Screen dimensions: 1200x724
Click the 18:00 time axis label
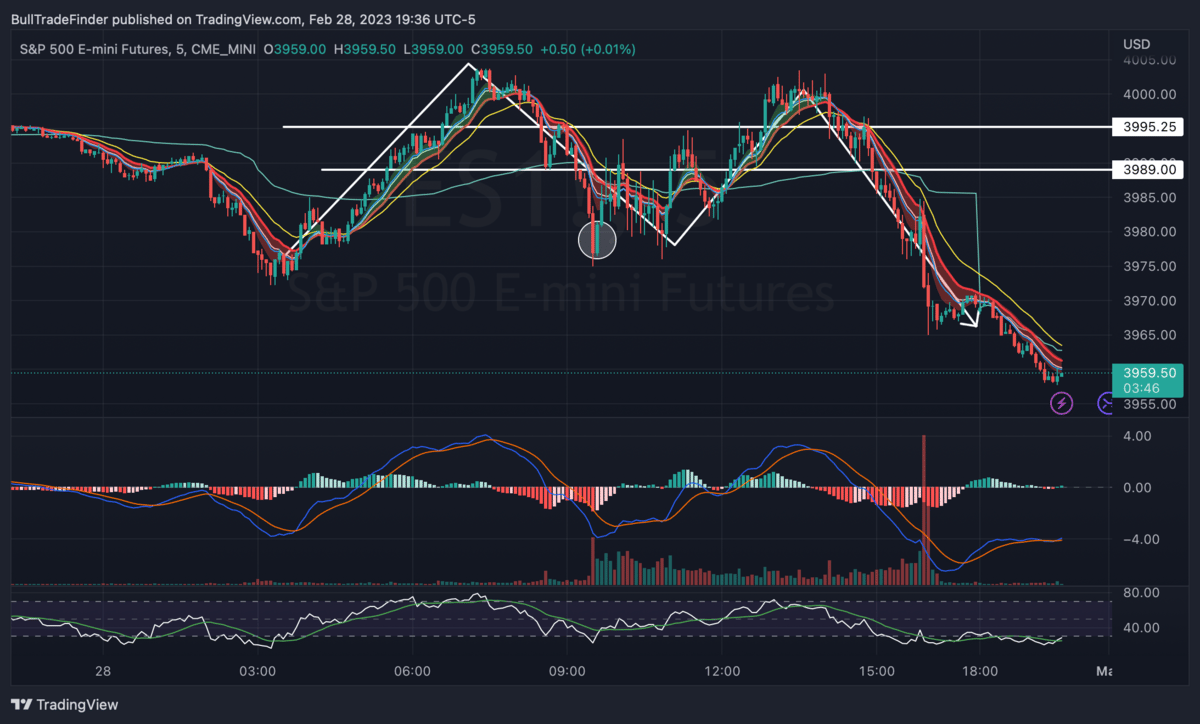click(x=979, y=671)
